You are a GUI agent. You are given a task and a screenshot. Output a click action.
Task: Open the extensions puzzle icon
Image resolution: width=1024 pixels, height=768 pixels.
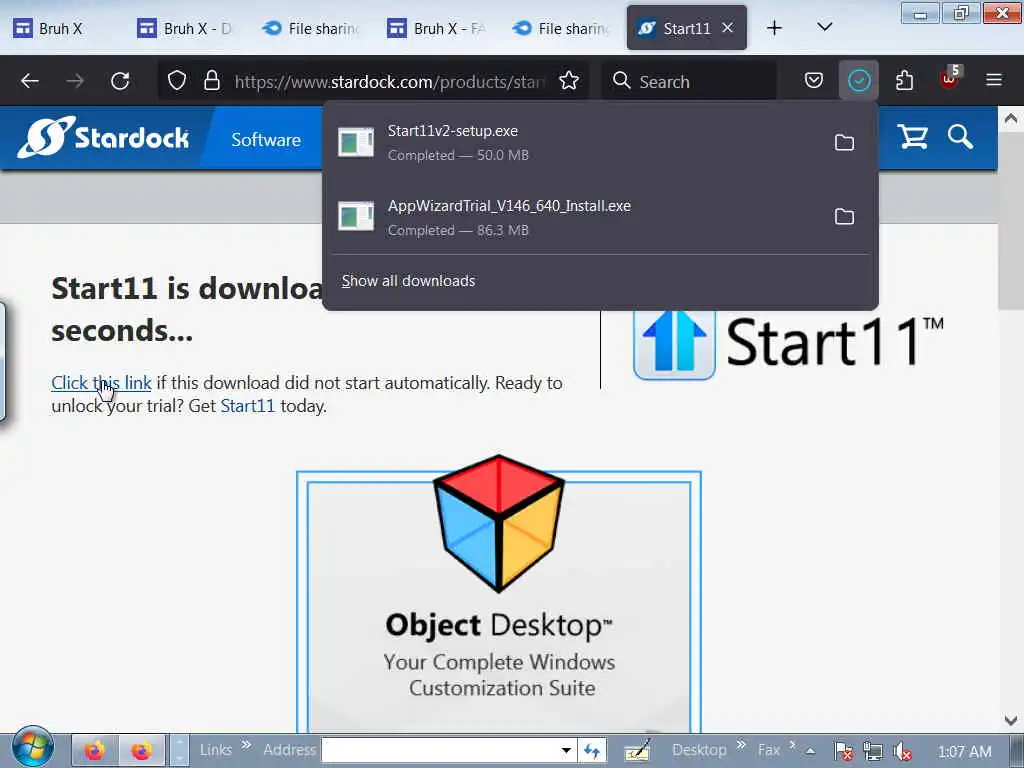point(904,81)
